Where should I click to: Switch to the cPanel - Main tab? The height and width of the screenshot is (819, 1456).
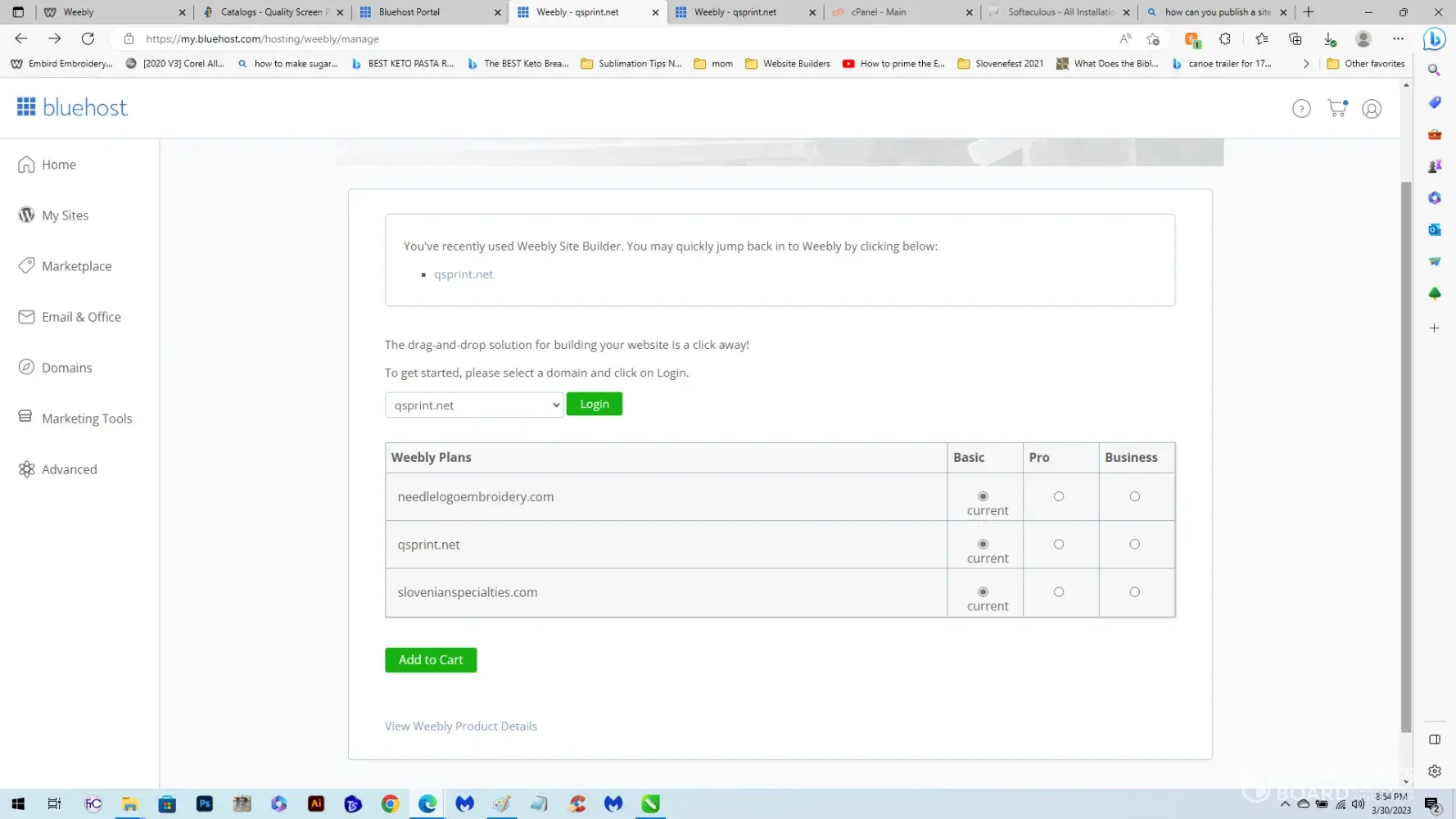click(x=902, y=12)
